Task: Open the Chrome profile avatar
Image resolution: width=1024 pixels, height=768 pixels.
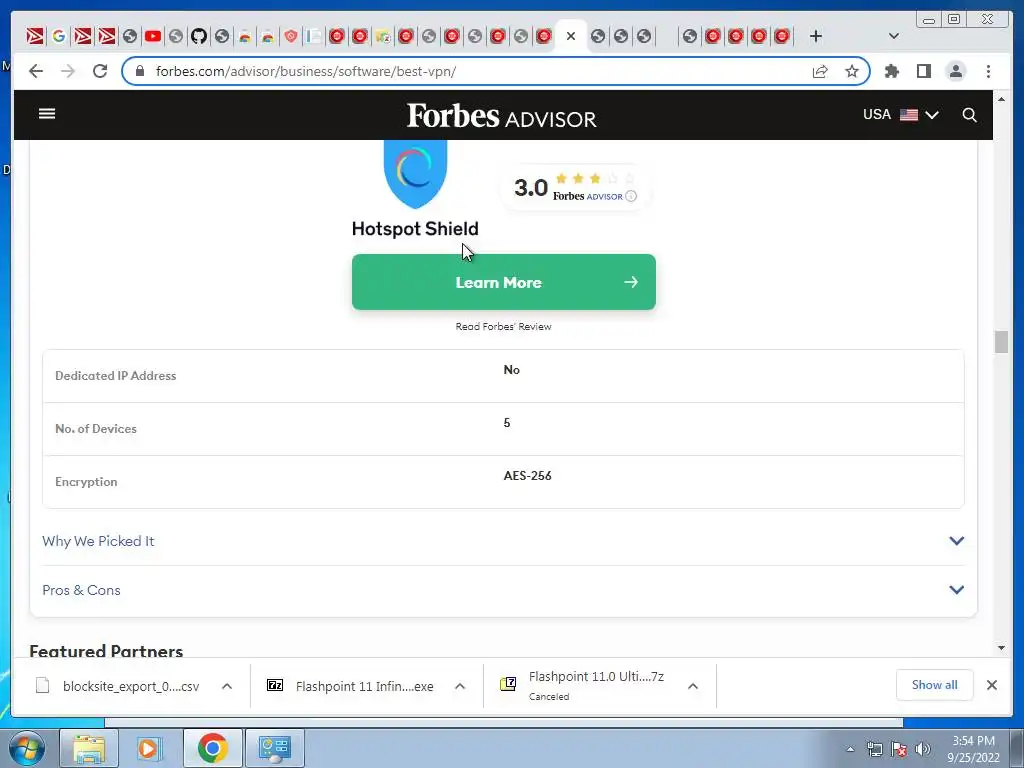Action: [955, 71]
